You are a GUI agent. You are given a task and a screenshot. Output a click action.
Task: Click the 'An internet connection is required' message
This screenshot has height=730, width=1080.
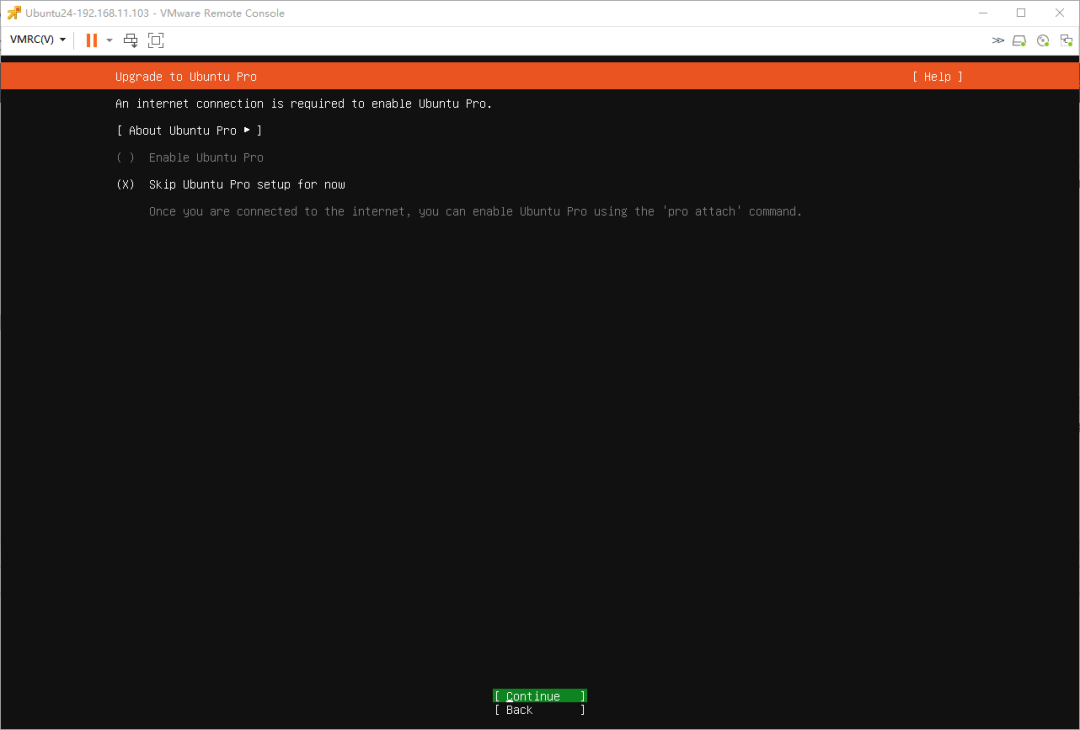304,103
